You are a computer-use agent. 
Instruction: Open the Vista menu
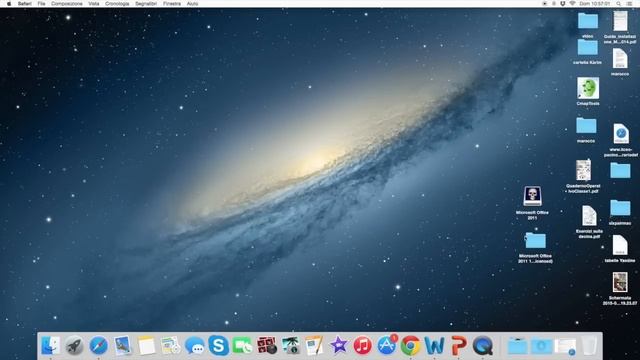click(94, 4)
